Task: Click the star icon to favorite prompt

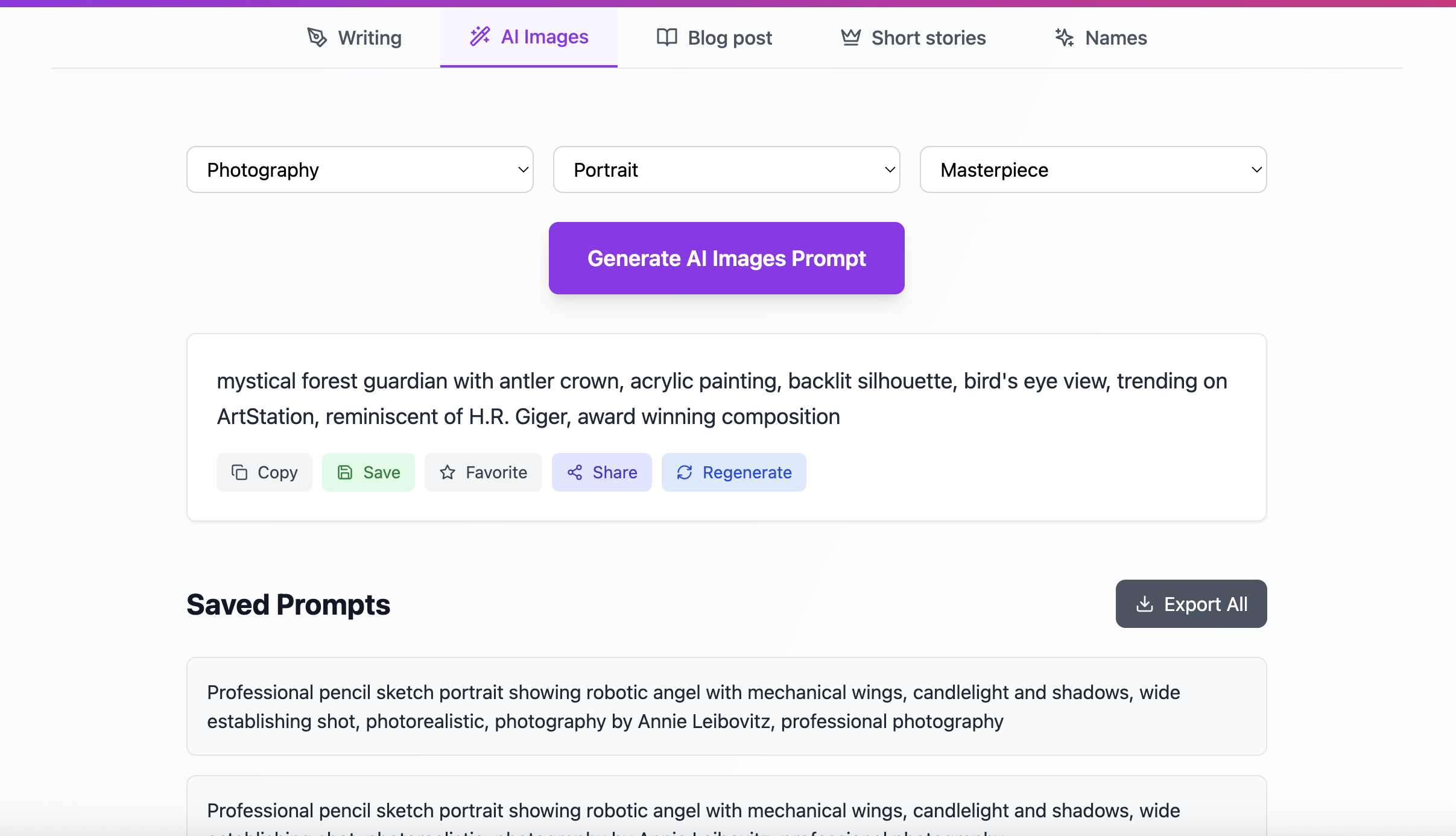Action: [448, 472]
